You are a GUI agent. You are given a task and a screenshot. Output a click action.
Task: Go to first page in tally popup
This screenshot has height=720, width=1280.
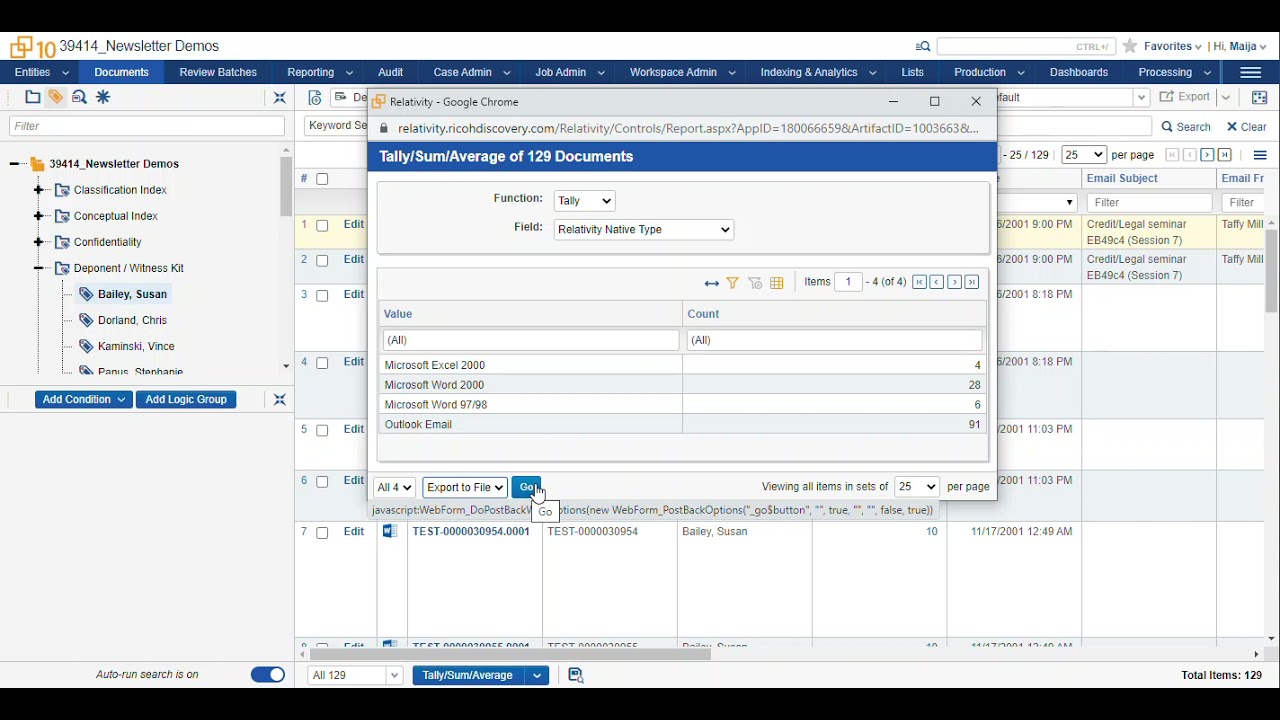click(x=919, y=282)
